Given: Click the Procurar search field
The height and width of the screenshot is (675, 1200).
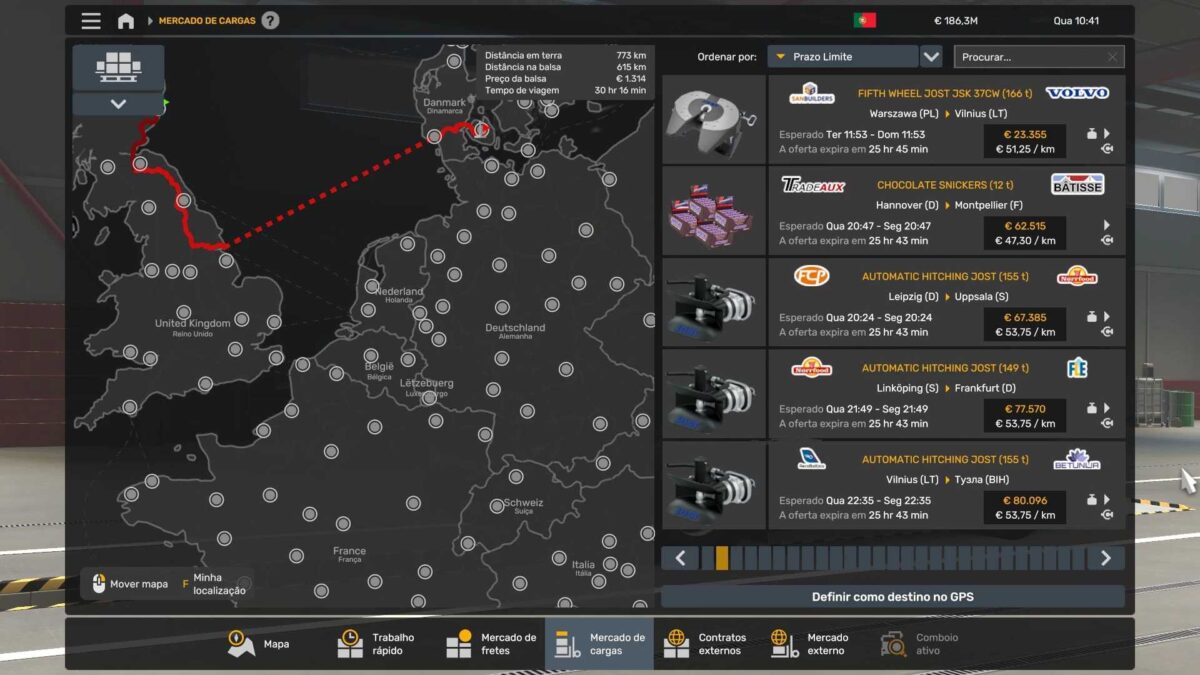Looking at the screenshot, I should 1028,57.
